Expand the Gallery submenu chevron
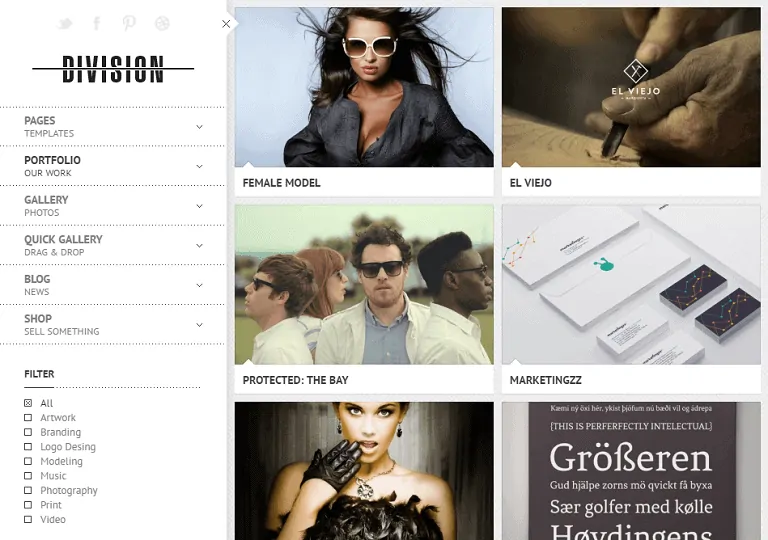The image size is (768, 540). 199,206
